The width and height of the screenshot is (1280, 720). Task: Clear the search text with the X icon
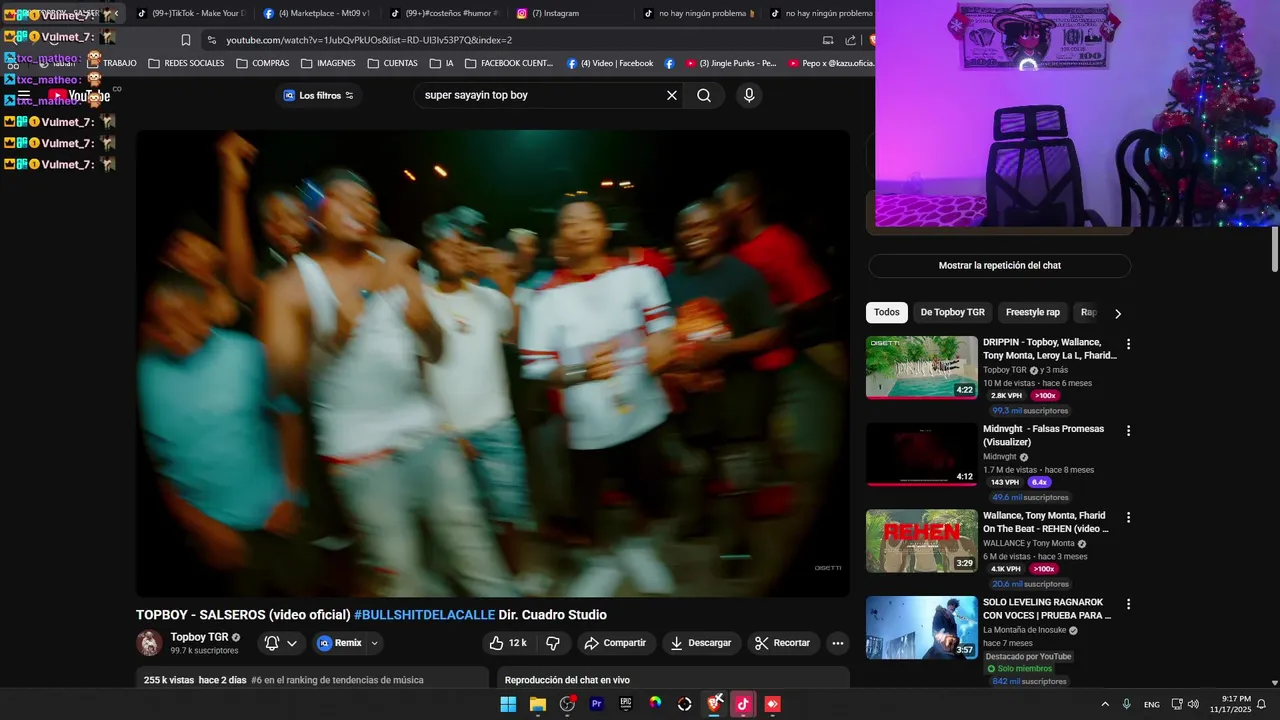pyautogui.click(x=672, y=96)
